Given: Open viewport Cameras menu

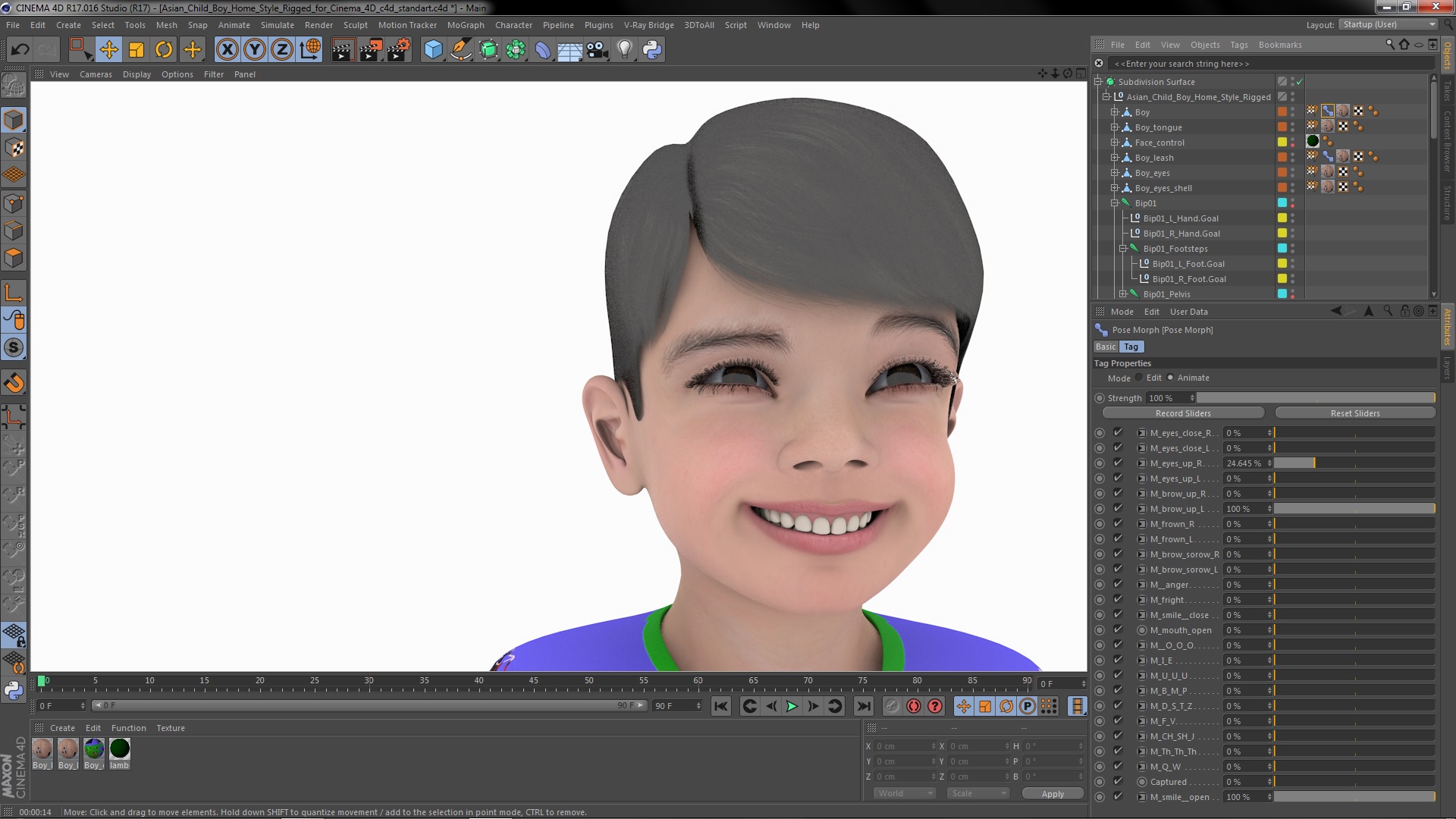Looking at the screenshot, I should [x=96, y=74].
